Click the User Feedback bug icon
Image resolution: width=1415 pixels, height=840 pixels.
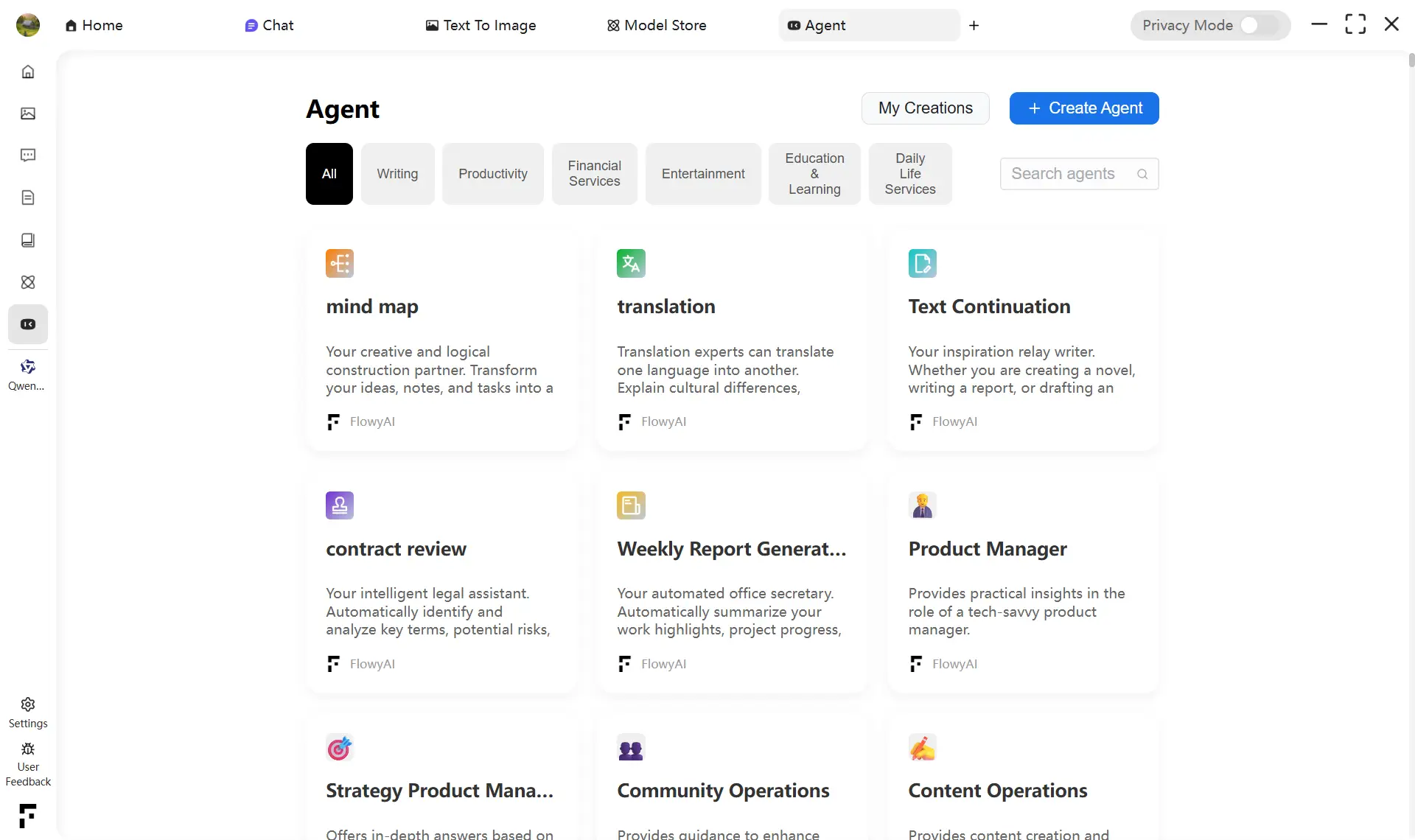[x=28, y=749]
